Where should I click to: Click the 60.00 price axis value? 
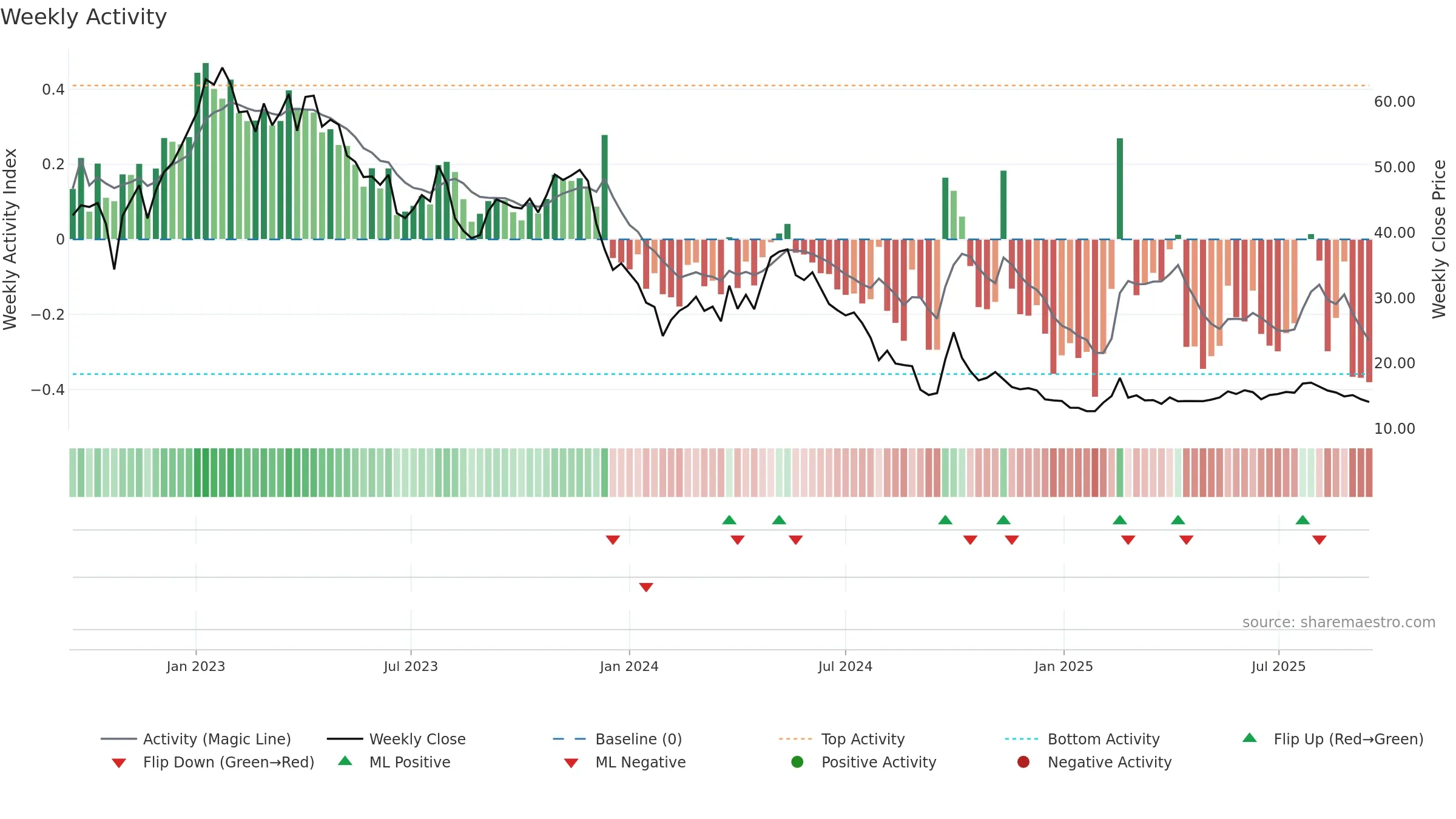[x=1395, y=101]
